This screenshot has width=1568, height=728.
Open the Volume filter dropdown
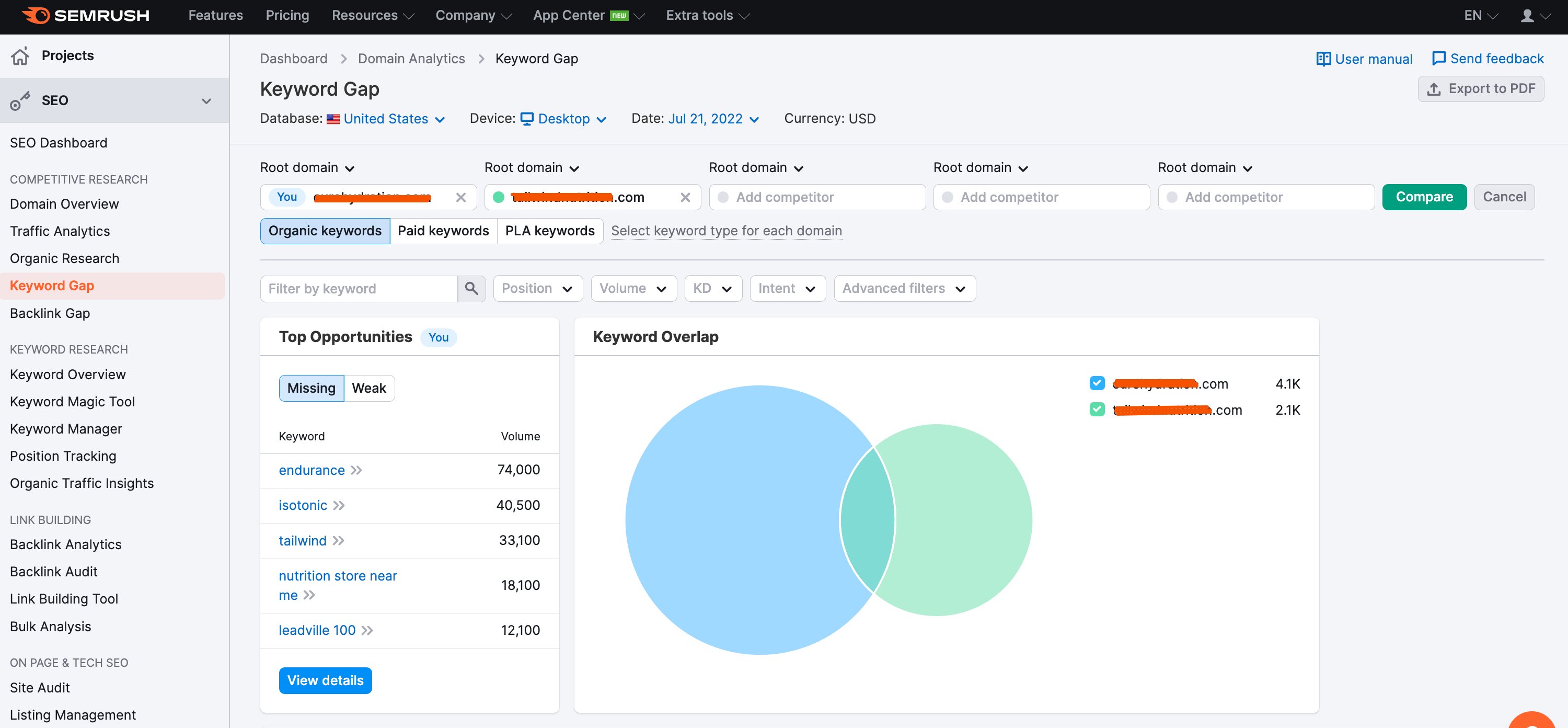coord(633,288)
